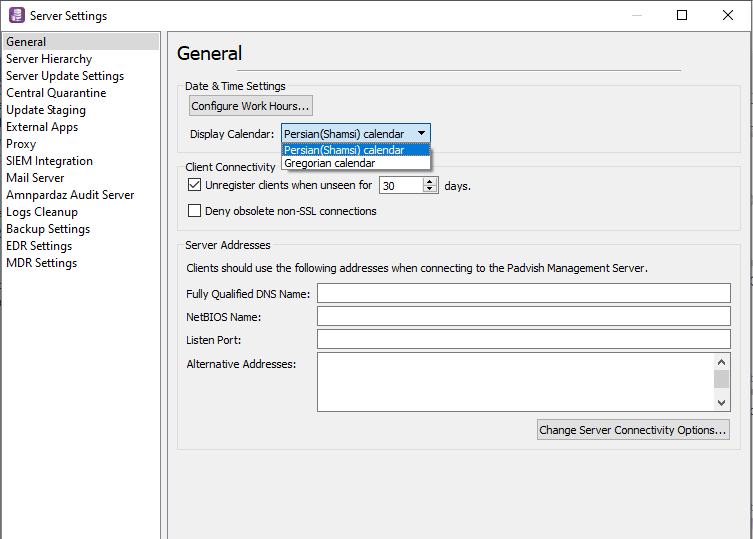Viewport: 753px width, 539px height.
Task: Click the days value field showing 30
Action: click(x=401, y=185)
